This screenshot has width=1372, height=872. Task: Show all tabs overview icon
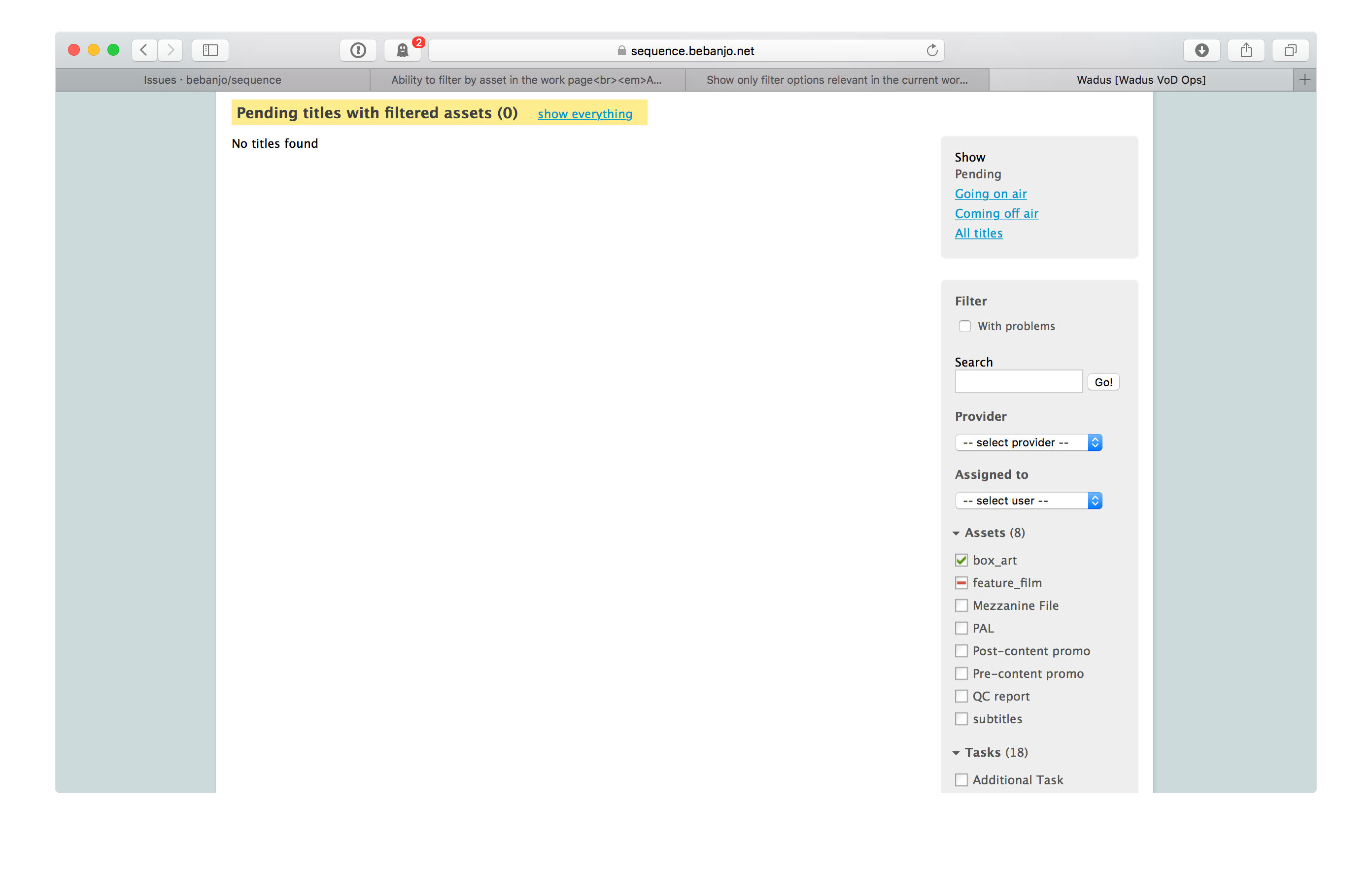tap(1290, 50)
